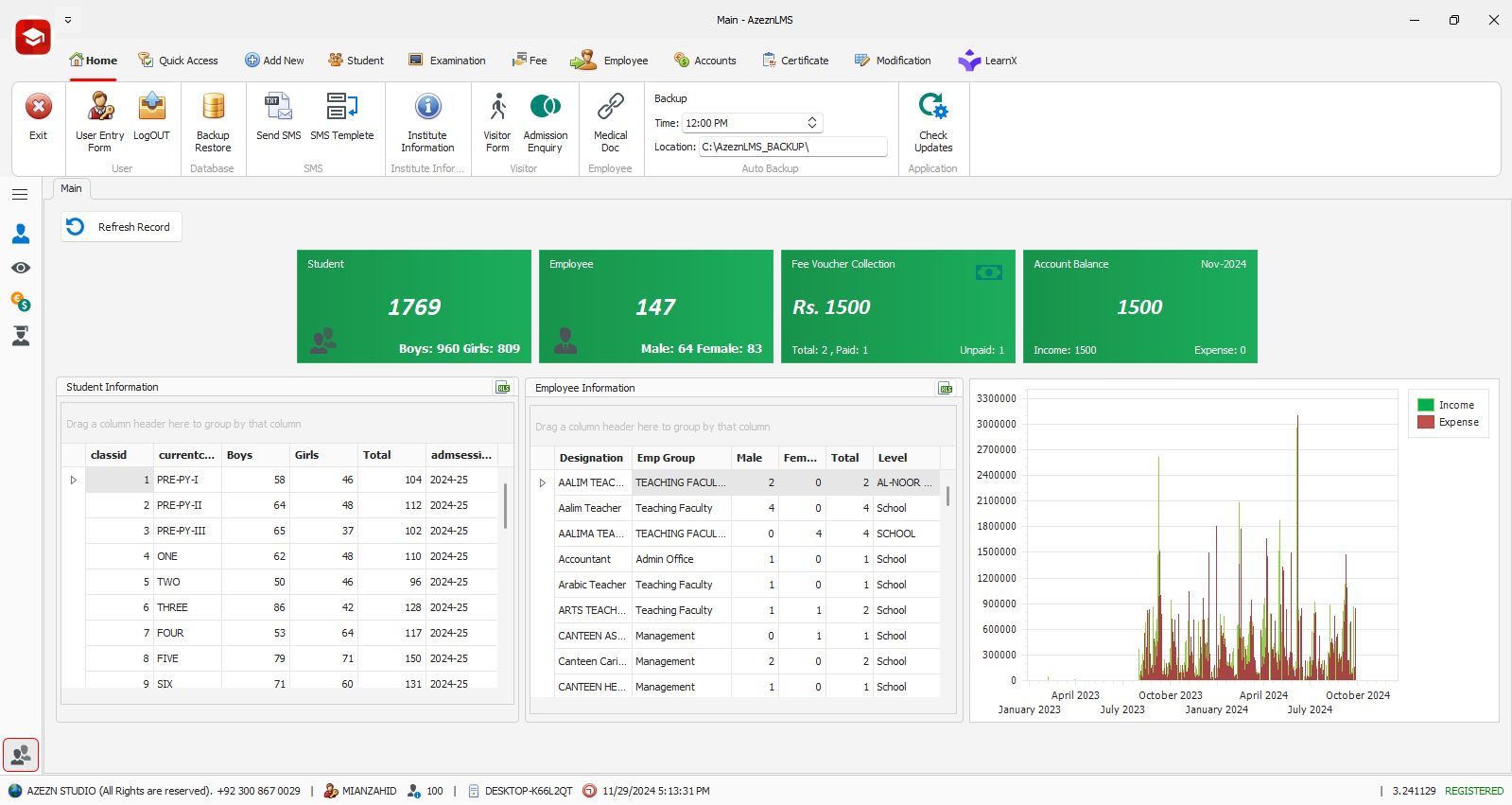1512x805 pixels.
Task: Expand the PRE-PY-I row indicator arrow
Action: [x=74, y=481]
